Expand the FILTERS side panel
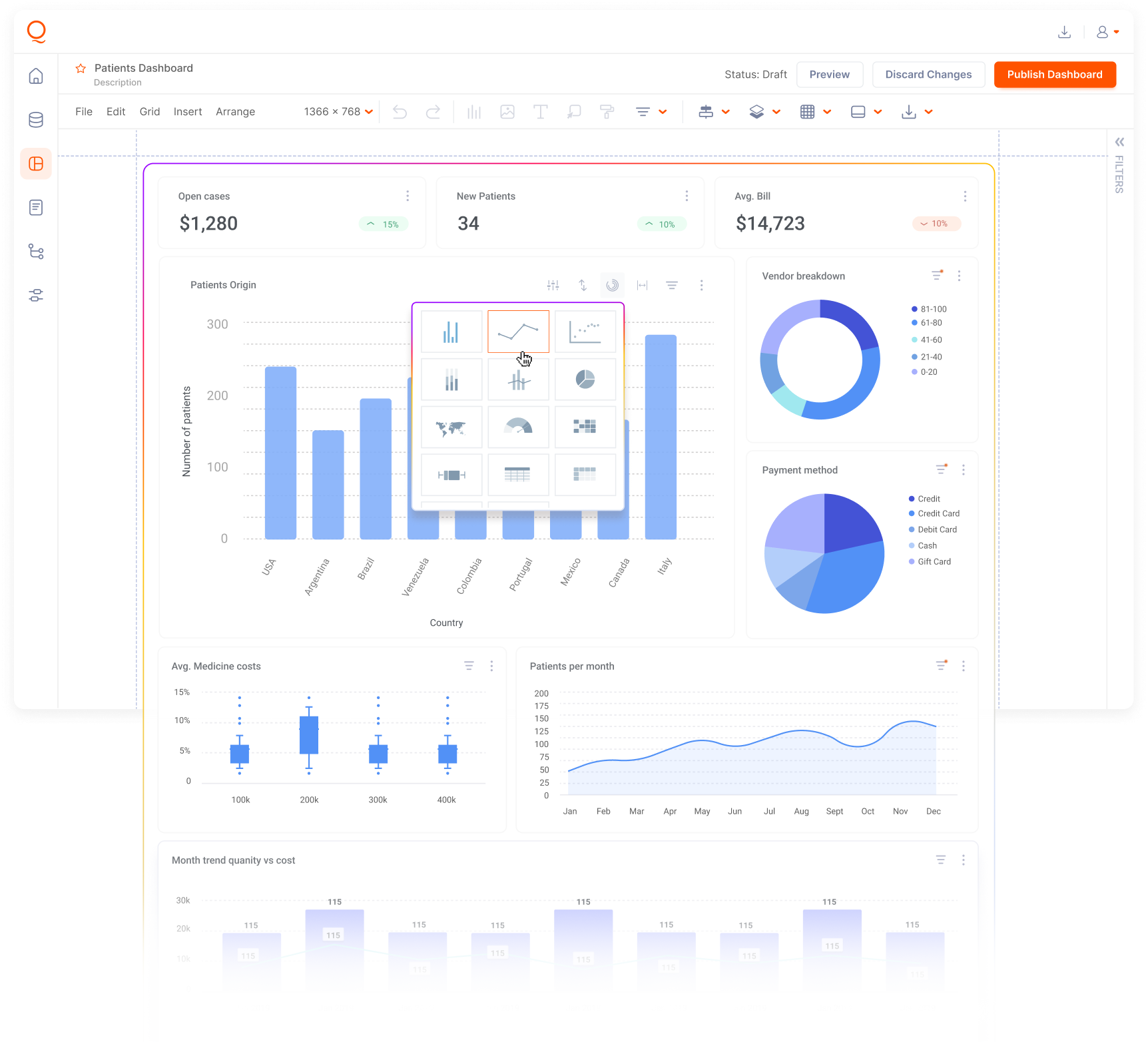 (1119, 142)
